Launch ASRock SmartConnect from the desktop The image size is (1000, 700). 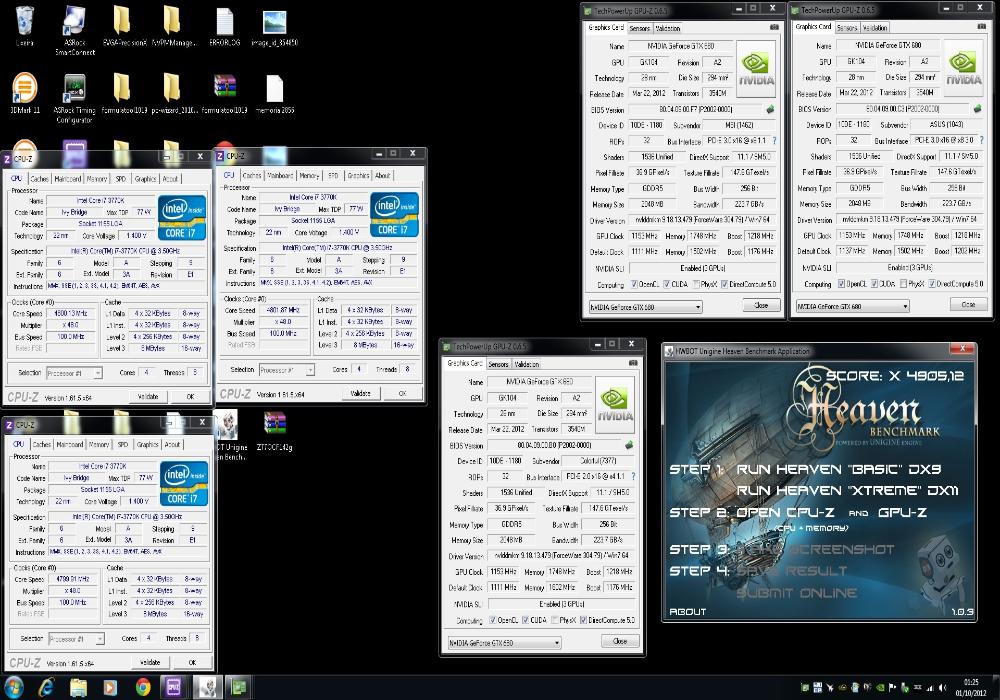75,29
